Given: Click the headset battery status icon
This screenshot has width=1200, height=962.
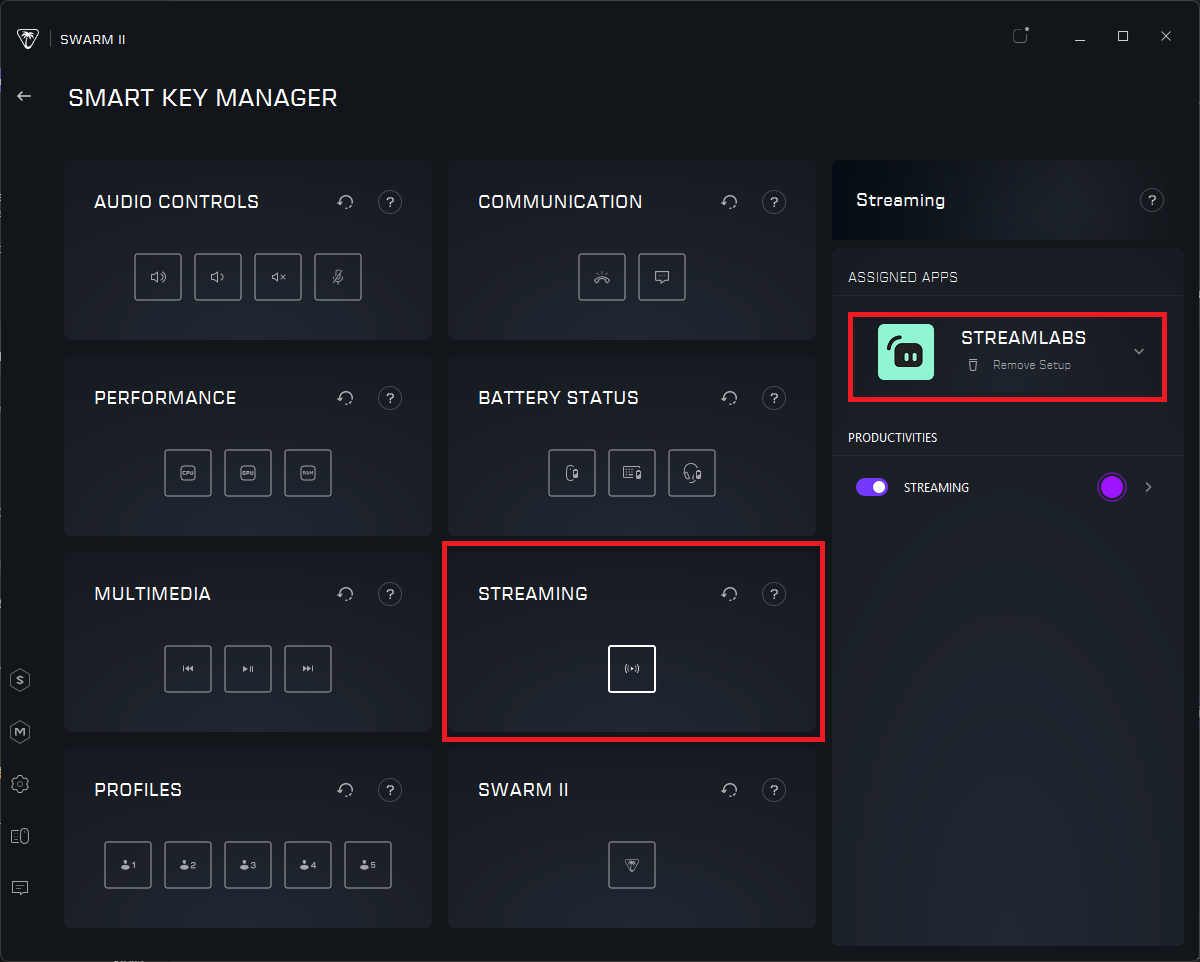Looking at the screenshot, I should [x=692, y=473].
